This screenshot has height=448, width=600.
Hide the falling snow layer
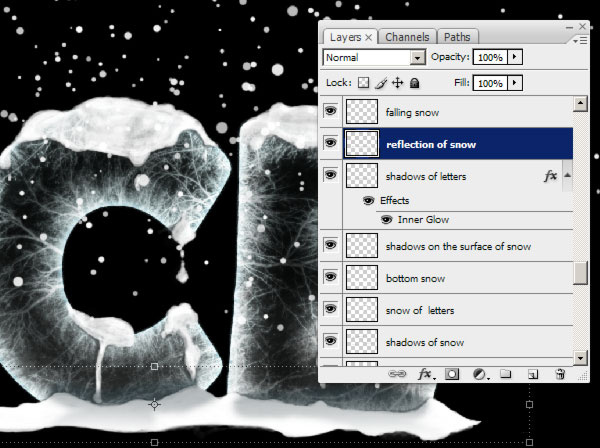click(x=330, y=112)
